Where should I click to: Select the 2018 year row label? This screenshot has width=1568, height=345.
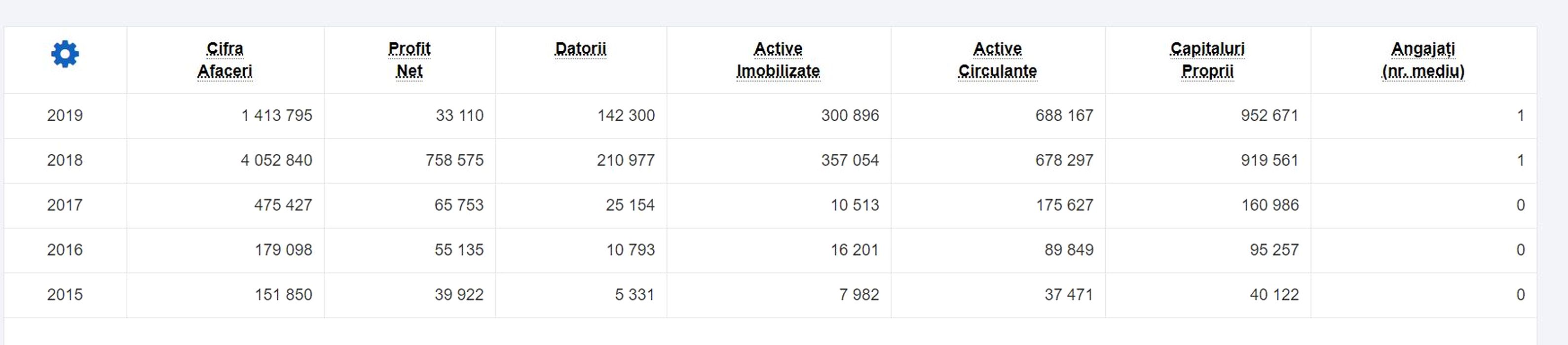[x=65, y=160]
